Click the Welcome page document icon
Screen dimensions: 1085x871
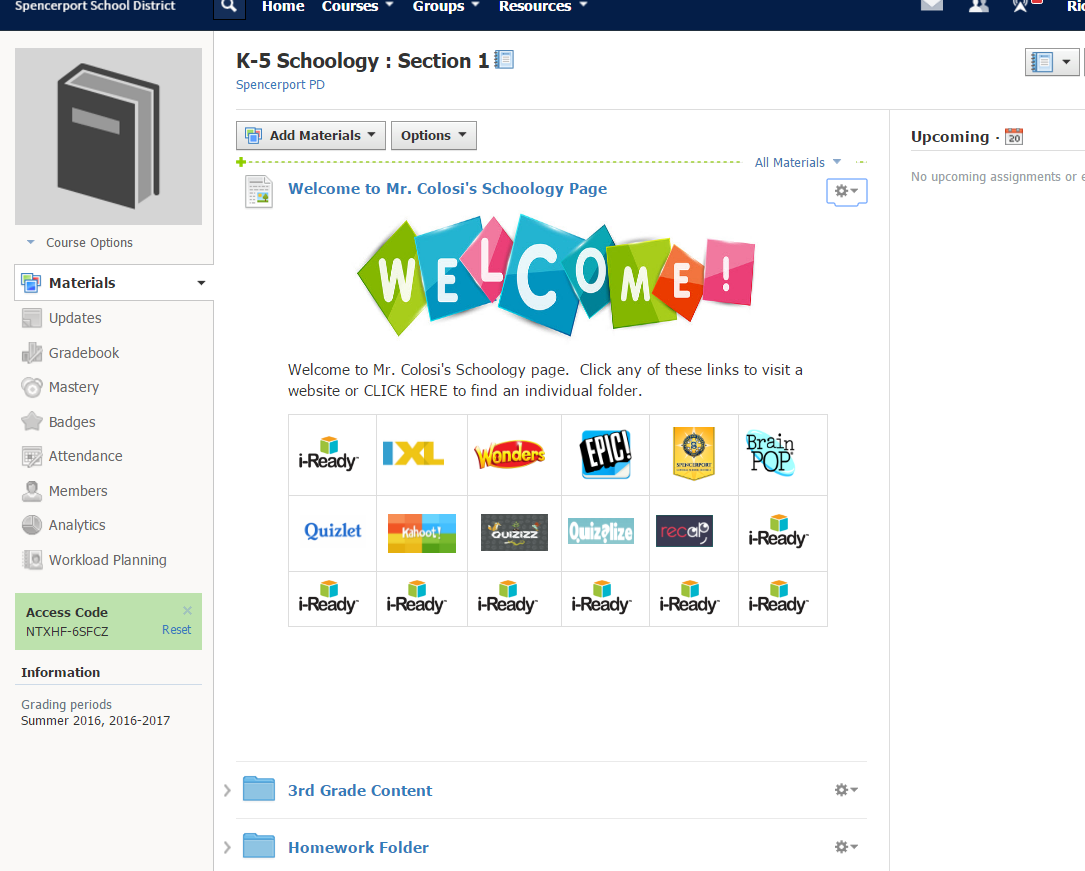pyautogui.click(x=259, y=191)
